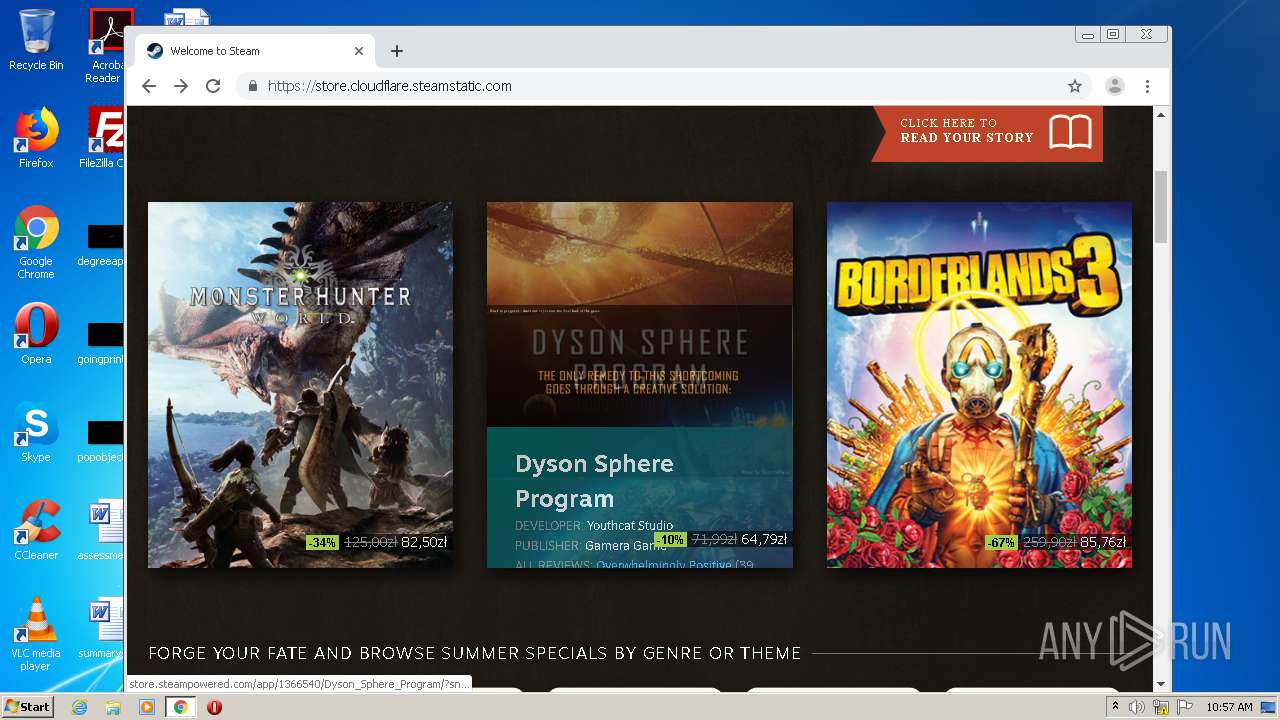1280x720 pixels.
Task: Open the Monster Hunter World game card
Action: pyautogui.click(x=300, y=385)
